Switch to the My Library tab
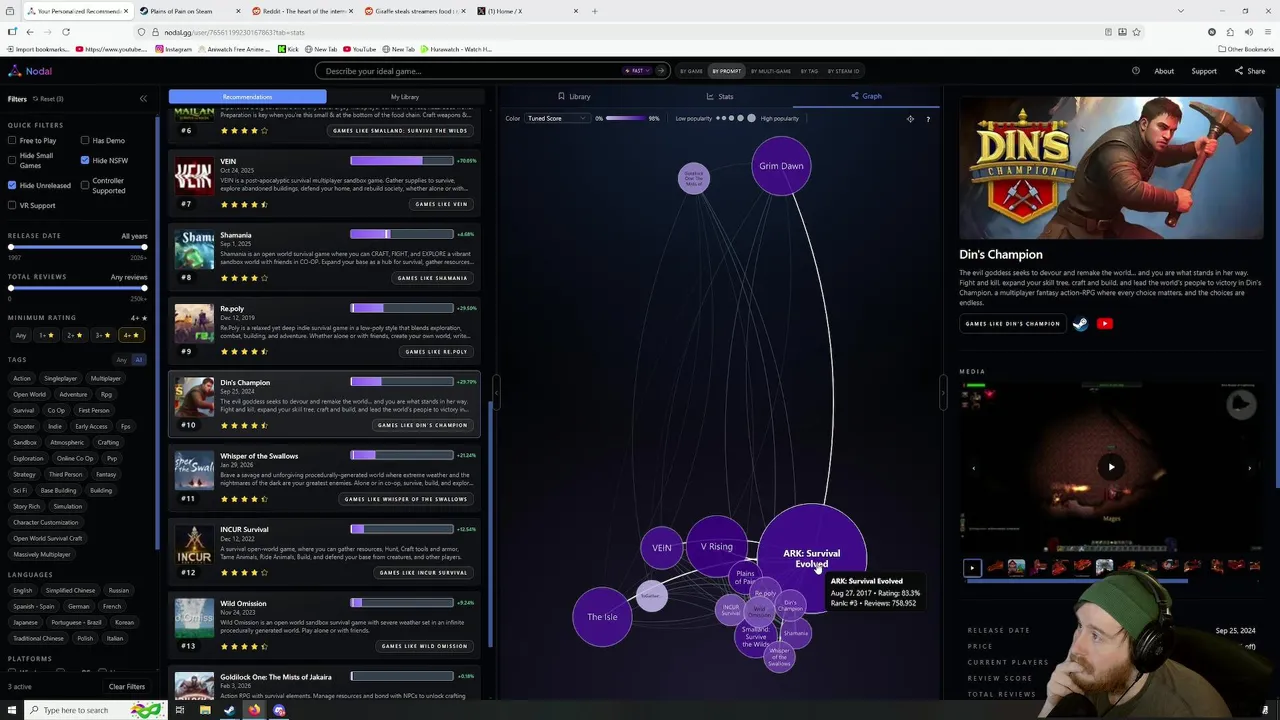This screenshot has width=1280, height=720. coord(405,97)
